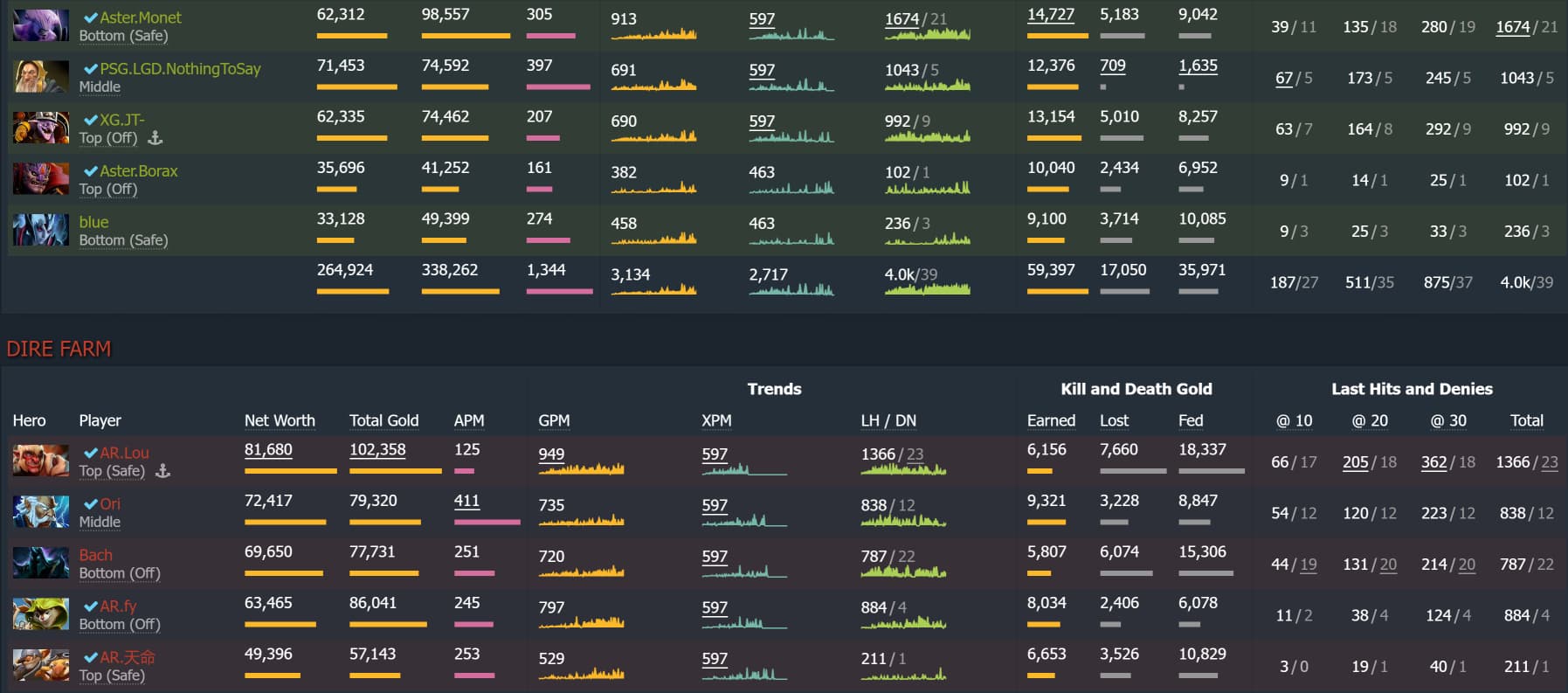Click the LH / DN column header
Image resolution: width=1568 pixels, height=693 pixels.
click(888, 420)
